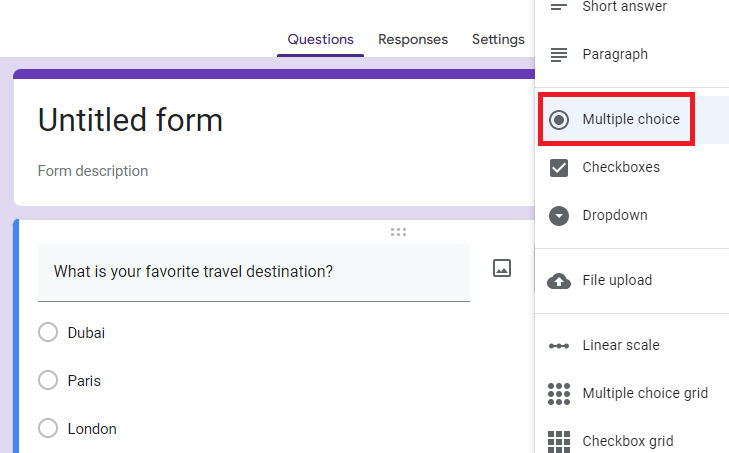Click the Multiple choice radio icon in menu
The image size is (729, 453).
[x=559, y=120]
